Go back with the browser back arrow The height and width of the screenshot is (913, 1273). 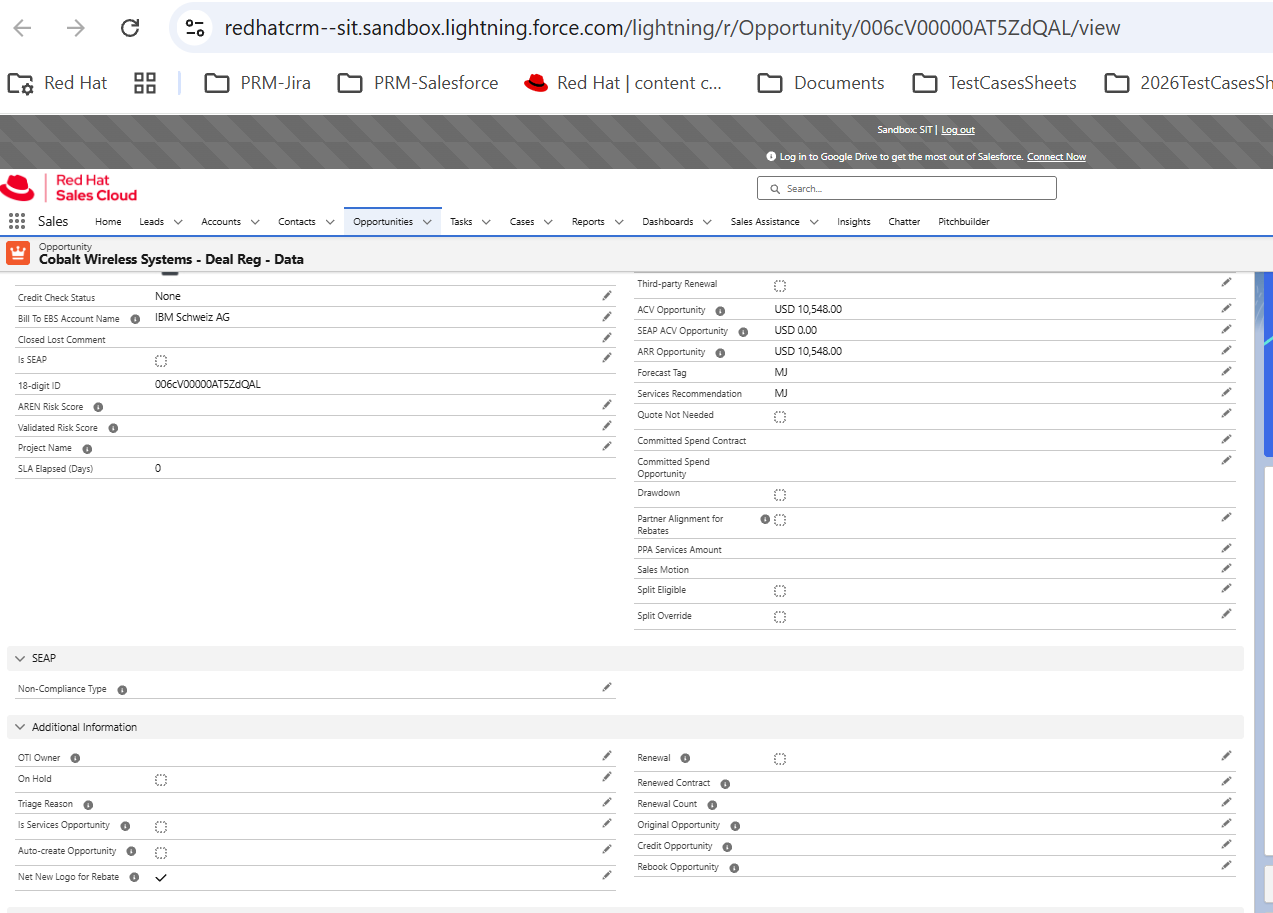point(22,28)
